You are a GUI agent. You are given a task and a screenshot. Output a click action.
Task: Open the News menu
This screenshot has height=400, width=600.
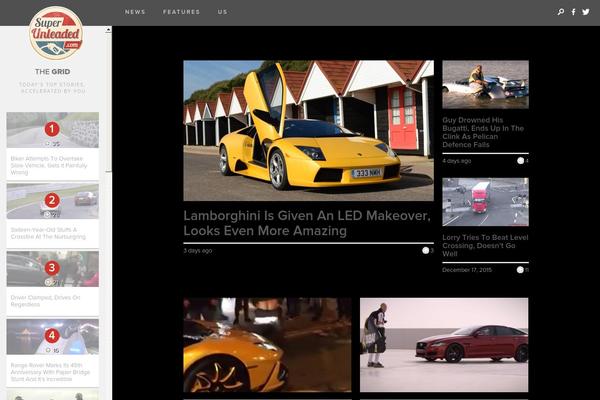tap(135, 12)
